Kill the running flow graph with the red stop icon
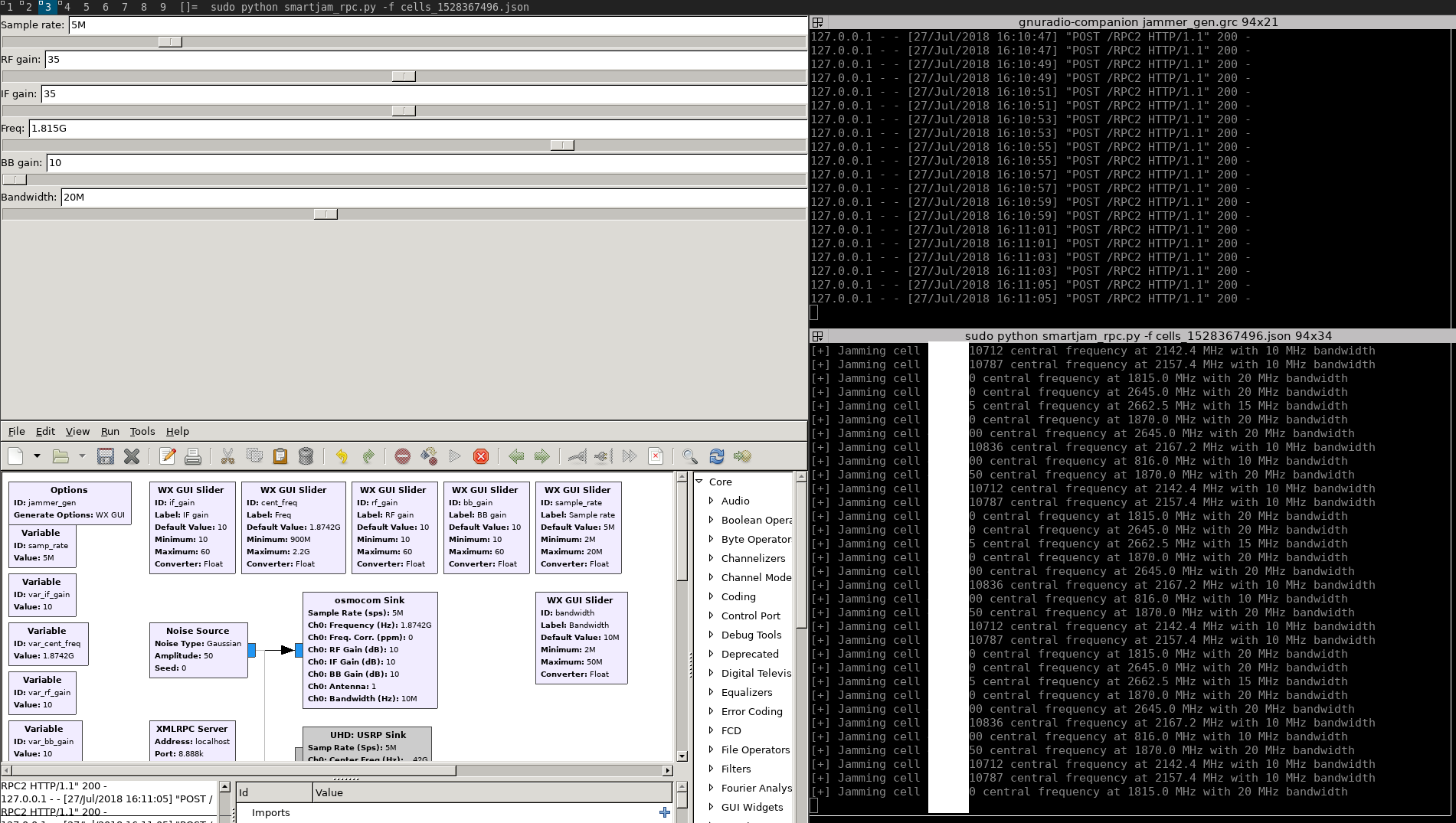This screenshot has height=823, width=1456. pos(481,456)
